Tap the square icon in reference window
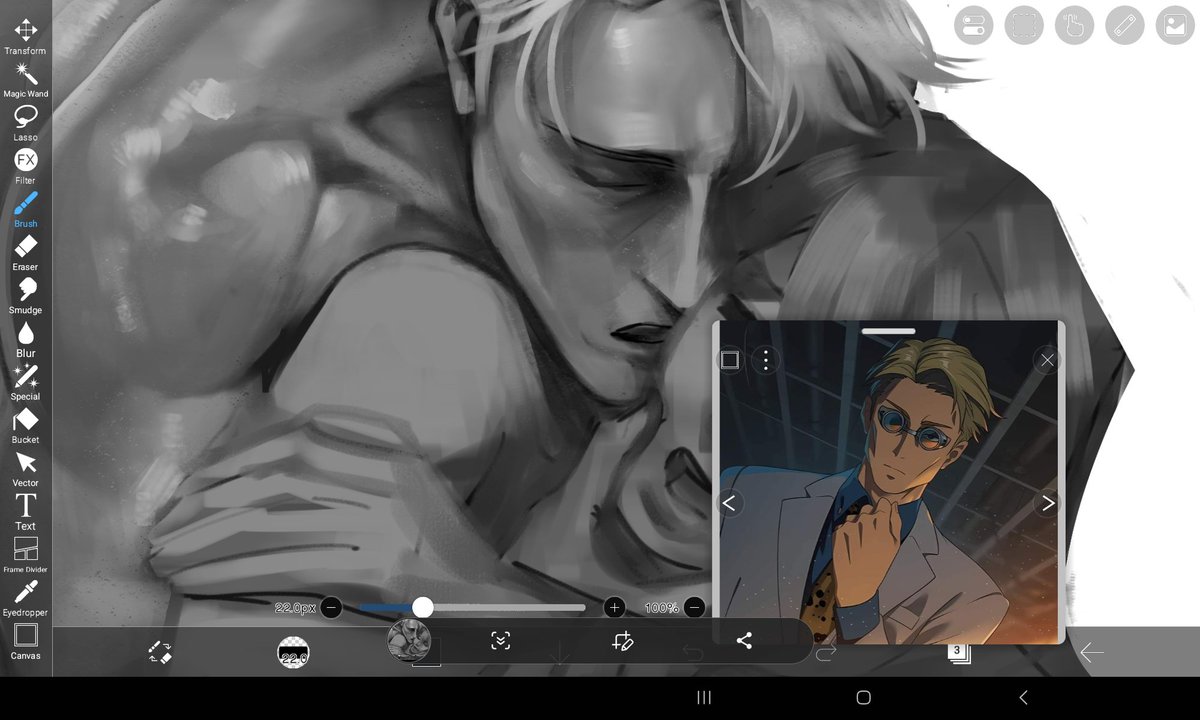 [730, 360]
